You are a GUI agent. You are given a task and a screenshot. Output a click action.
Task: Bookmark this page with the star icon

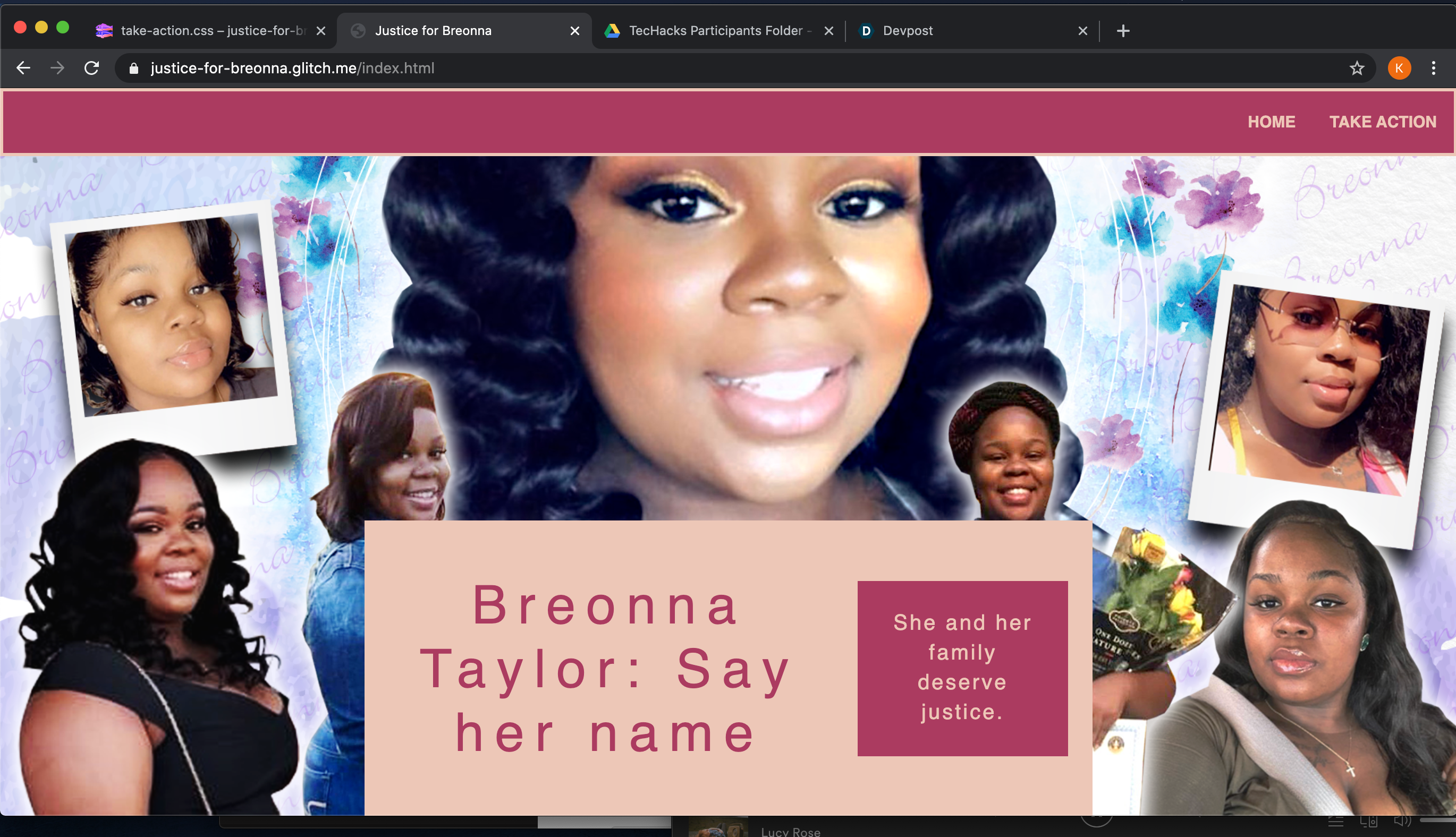[x=1357, y=68]
